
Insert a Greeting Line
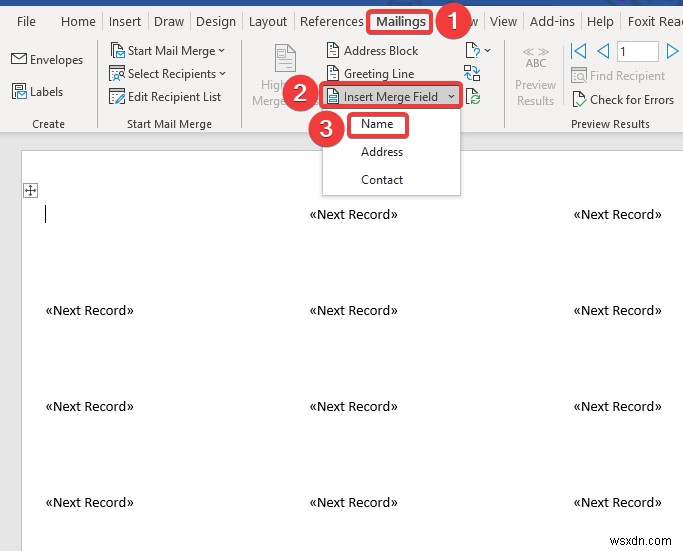click(371, 74)
